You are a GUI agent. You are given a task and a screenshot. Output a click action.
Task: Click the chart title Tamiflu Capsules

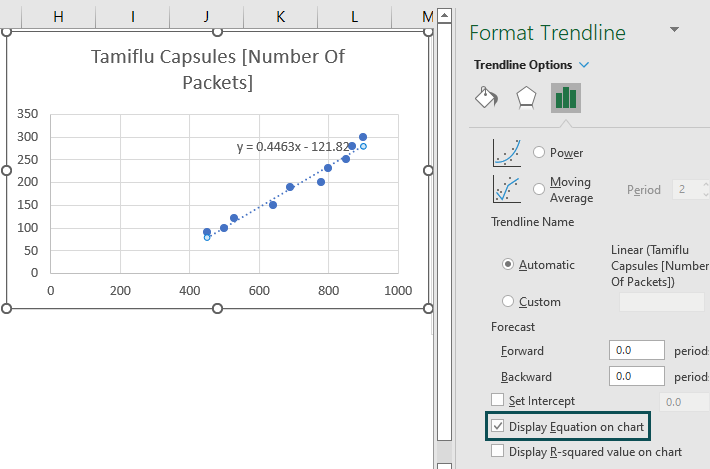tap(218, 69)
